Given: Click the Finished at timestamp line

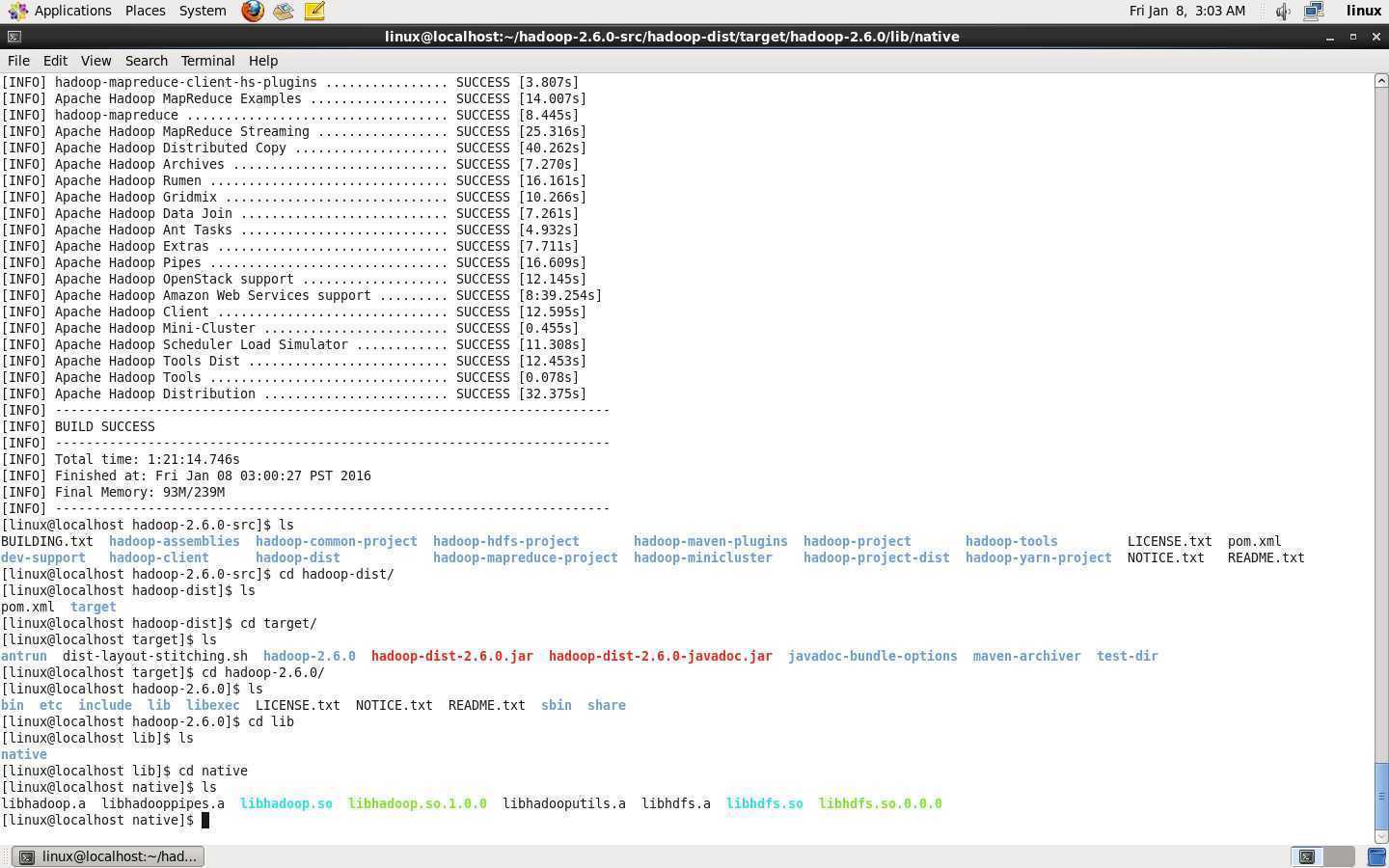Looking at the screenshot, I should (x=185, y=475).
